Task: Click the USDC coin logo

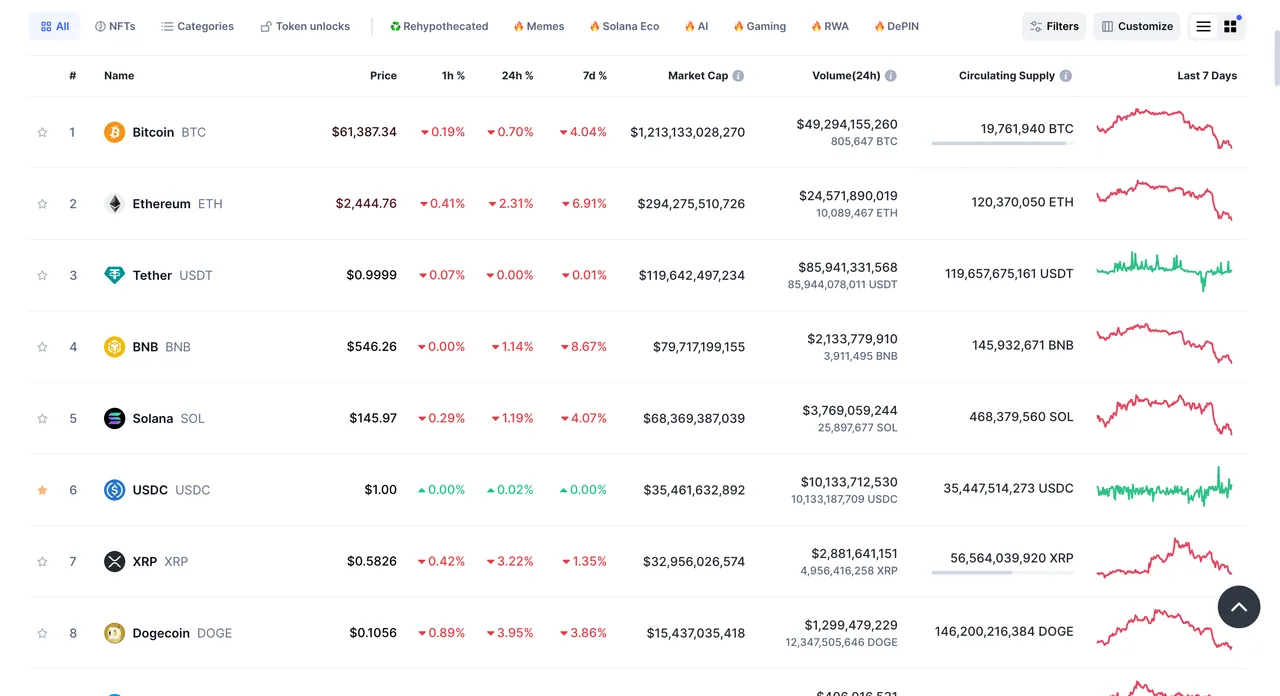Action: pos(115,490)
